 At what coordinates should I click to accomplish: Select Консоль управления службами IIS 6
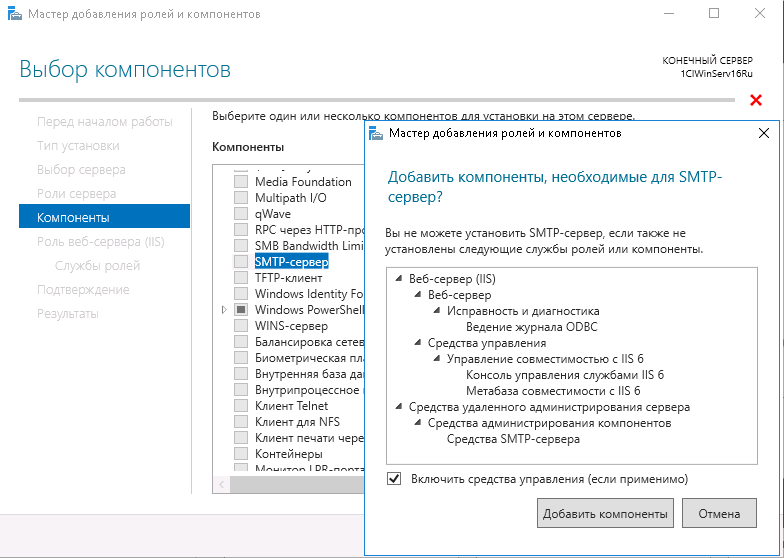click(x=565, y=375)
